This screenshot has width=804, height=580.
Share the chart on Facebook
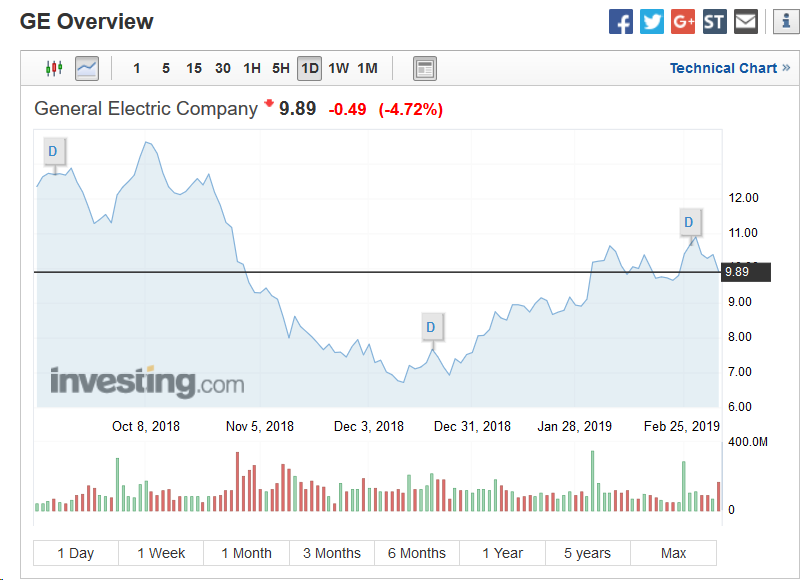620,22
